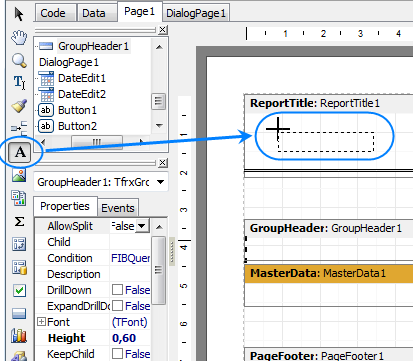Select DateEdit2 tree item
The image size is (413, 361).
click(x=82, y=94)
